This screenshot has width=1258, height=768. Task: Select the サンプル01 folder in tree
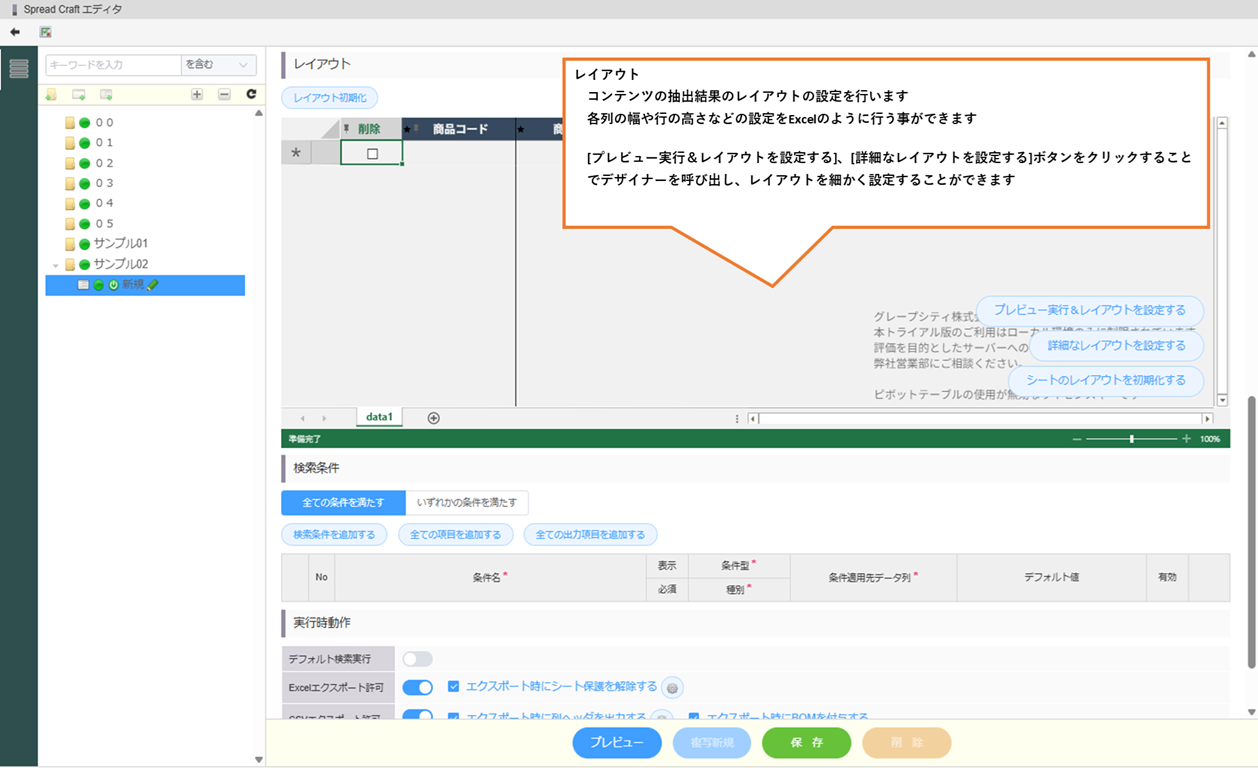click(x=120, y=244)
